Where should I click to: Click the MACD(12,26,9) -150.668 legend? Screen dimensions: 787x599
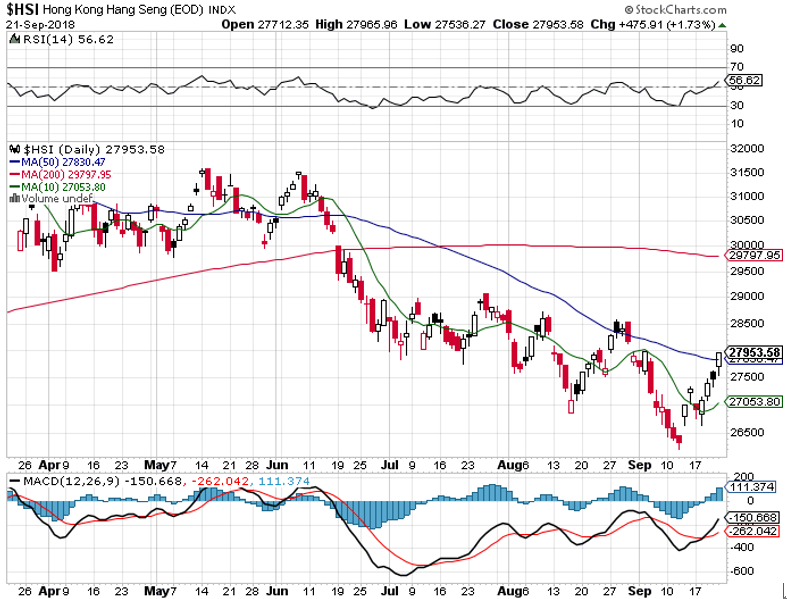pyautogui.click(x=95, y=482)
